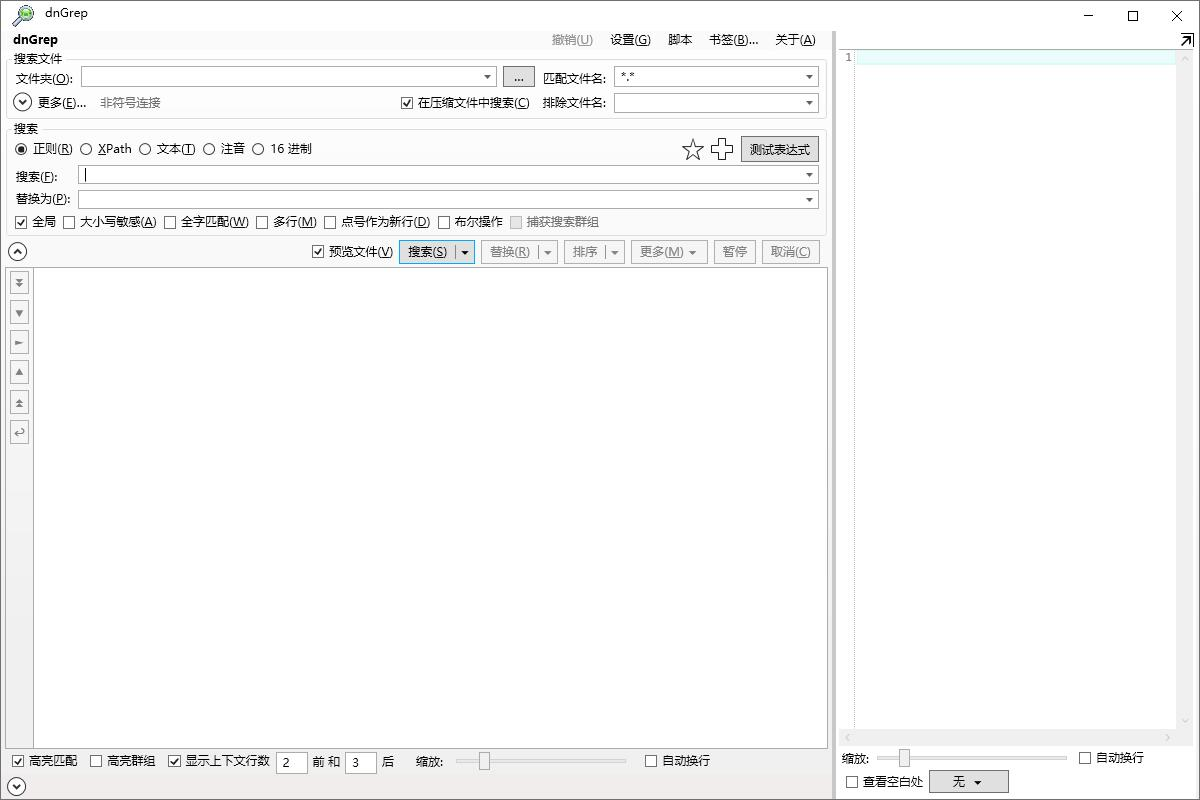Viewport: 1200px width, 800px height.
Task: Click the plus add-bookmark icon
Action: pos(721,150)
